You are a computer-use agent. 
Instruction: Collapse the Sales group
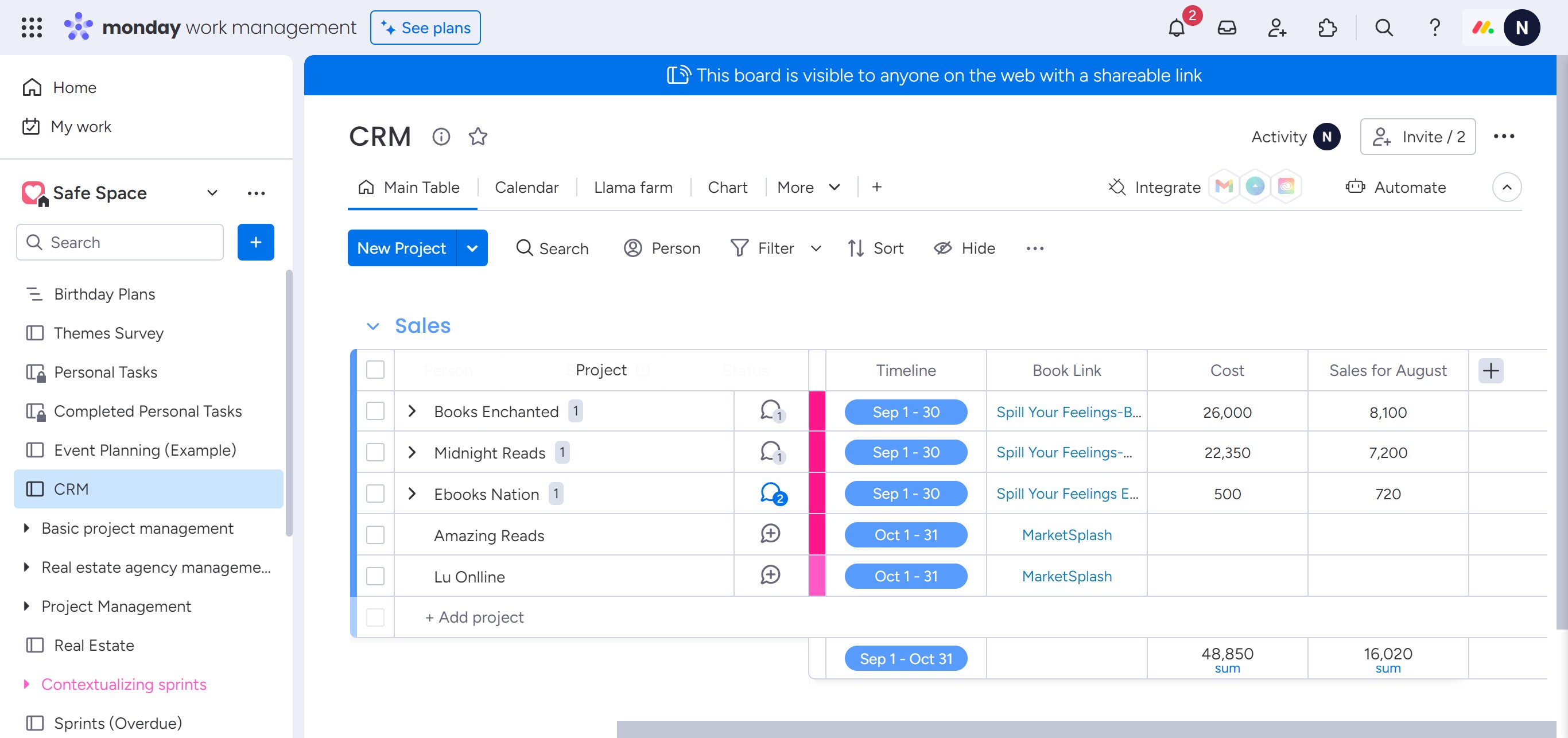click(x=372, y=326)
